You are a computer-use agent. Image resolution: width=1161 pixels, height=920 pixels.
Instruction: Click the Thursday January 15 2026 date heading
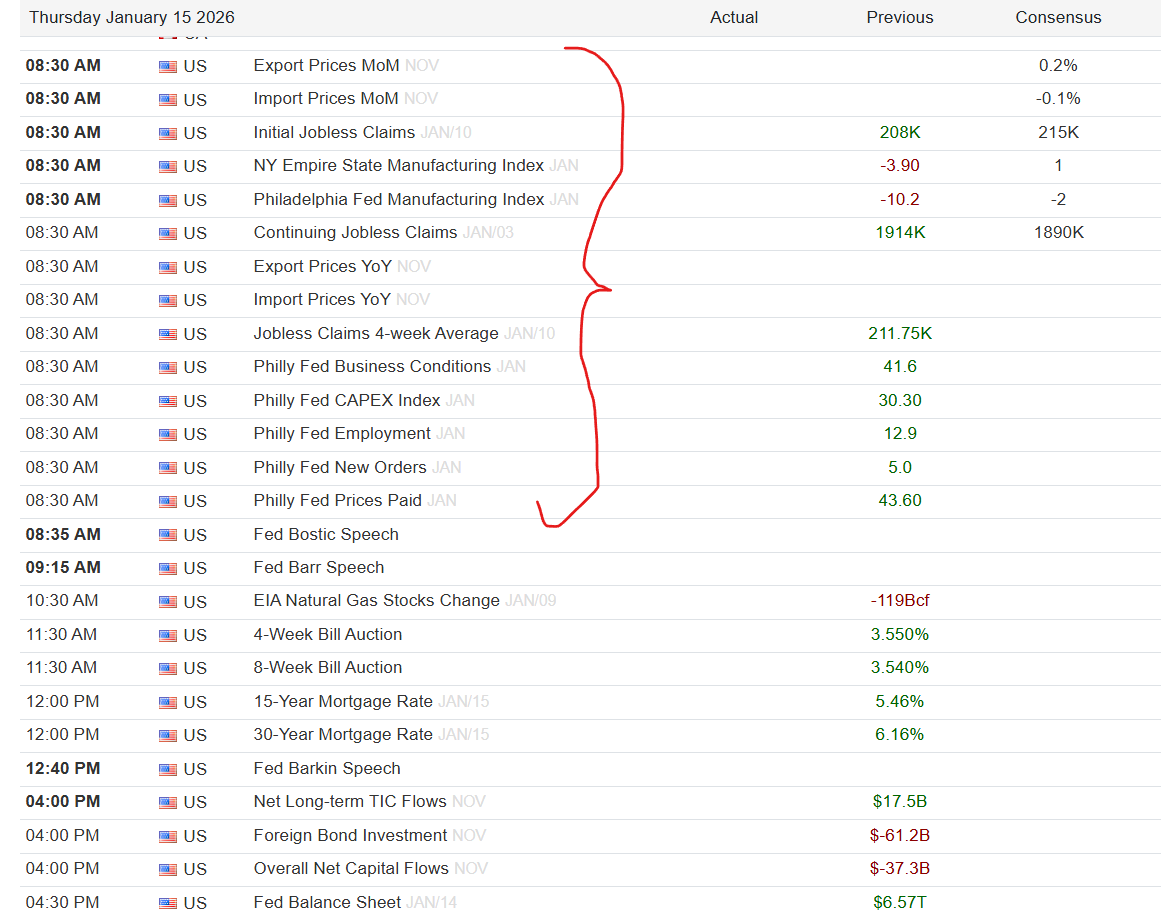coord(132,18)
